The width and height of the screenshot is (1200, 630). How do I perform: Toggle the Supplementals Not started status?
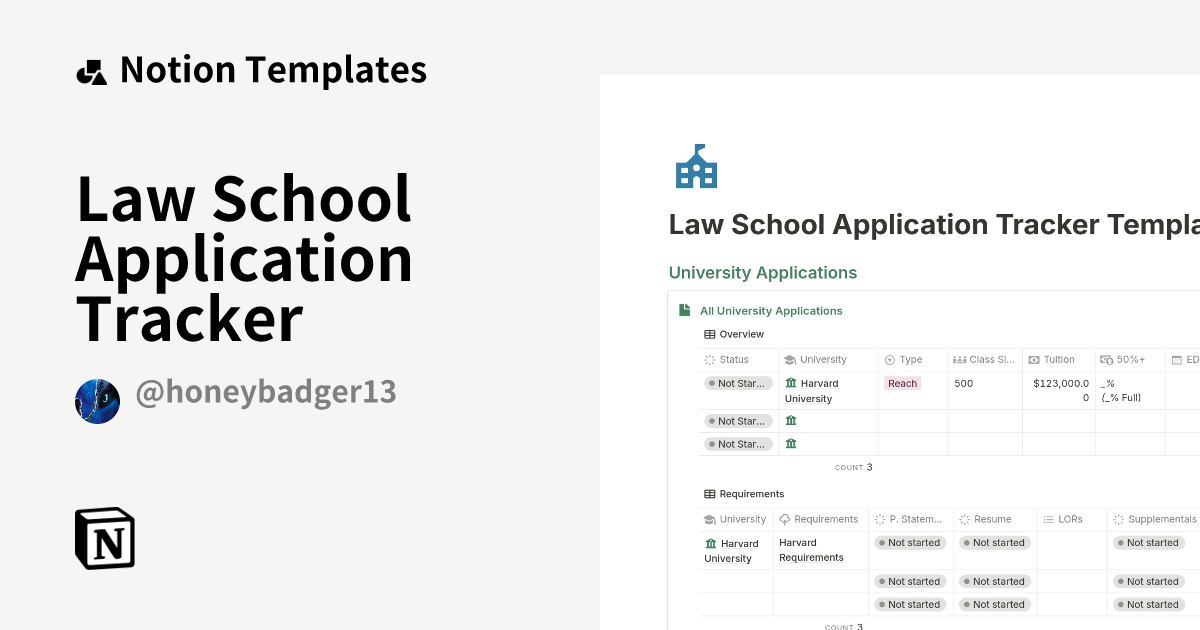point(1148,542)
